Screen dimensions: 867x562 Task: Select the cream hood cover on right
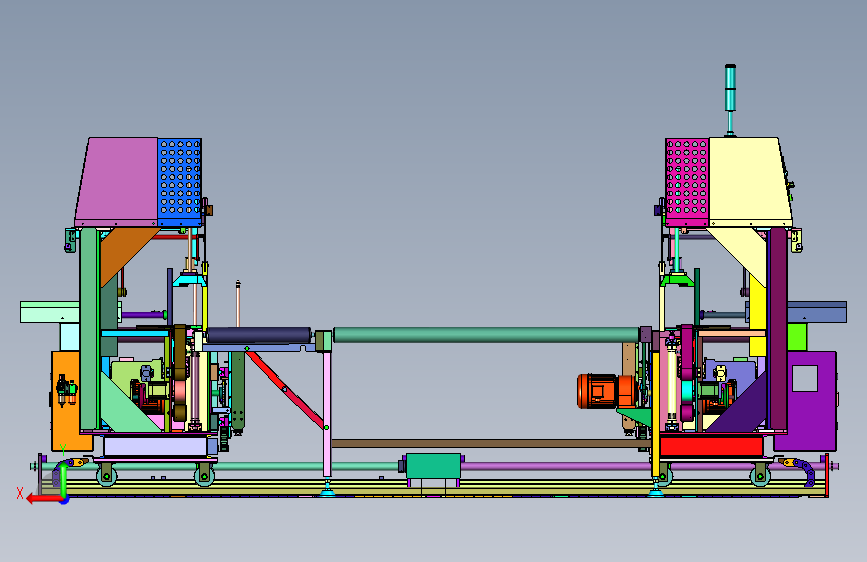750,182
